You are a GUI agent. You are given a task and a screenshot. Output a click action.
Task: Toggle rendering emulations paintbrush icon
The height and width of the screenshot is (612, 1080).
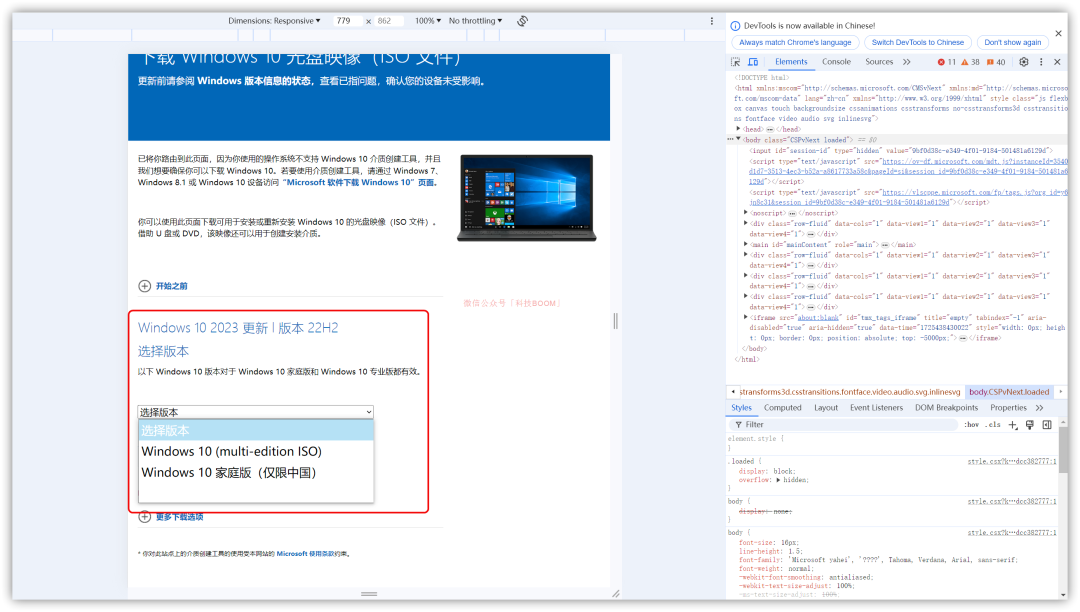click(x=1030, y=425)
